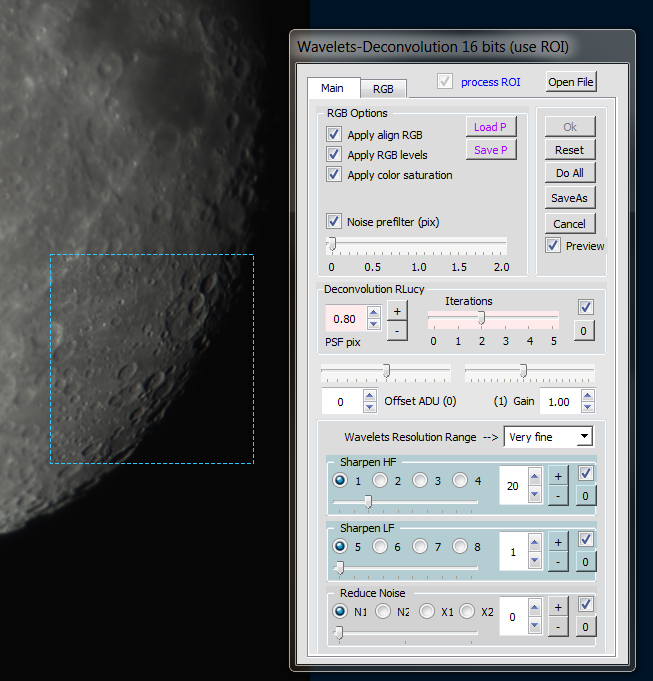This screenshot has width=653, height=681.
Task: Click the Gain slider handle
Action: (x=524, y=371)
